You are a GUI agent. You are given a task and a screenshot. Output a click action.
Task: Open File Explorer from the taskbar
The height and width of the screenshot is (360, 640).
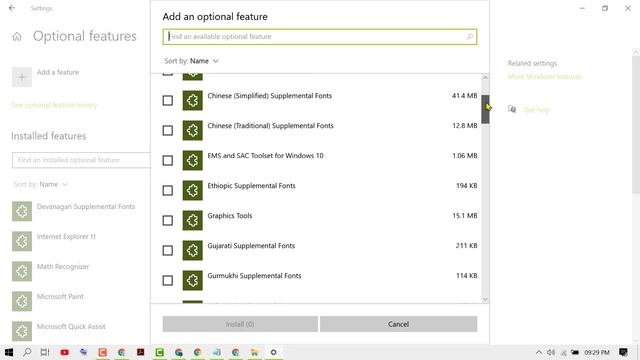click(x=254, y=352)
